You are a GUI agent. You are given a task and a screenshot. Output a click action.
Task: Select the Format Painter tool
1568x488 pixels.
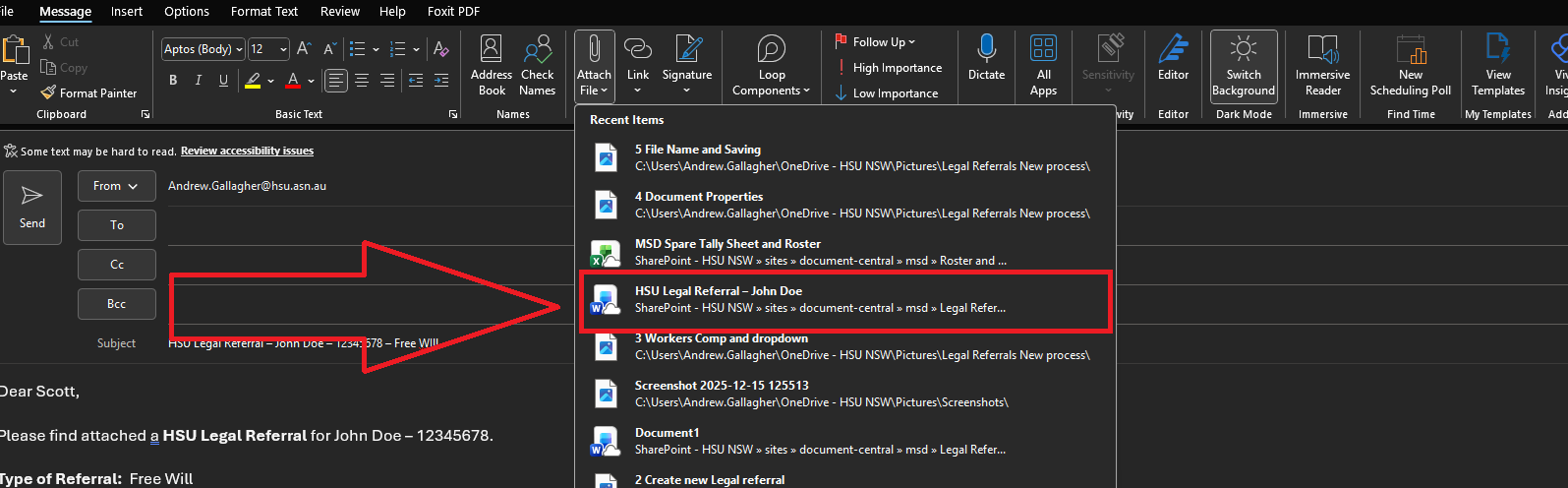[89, 93]
